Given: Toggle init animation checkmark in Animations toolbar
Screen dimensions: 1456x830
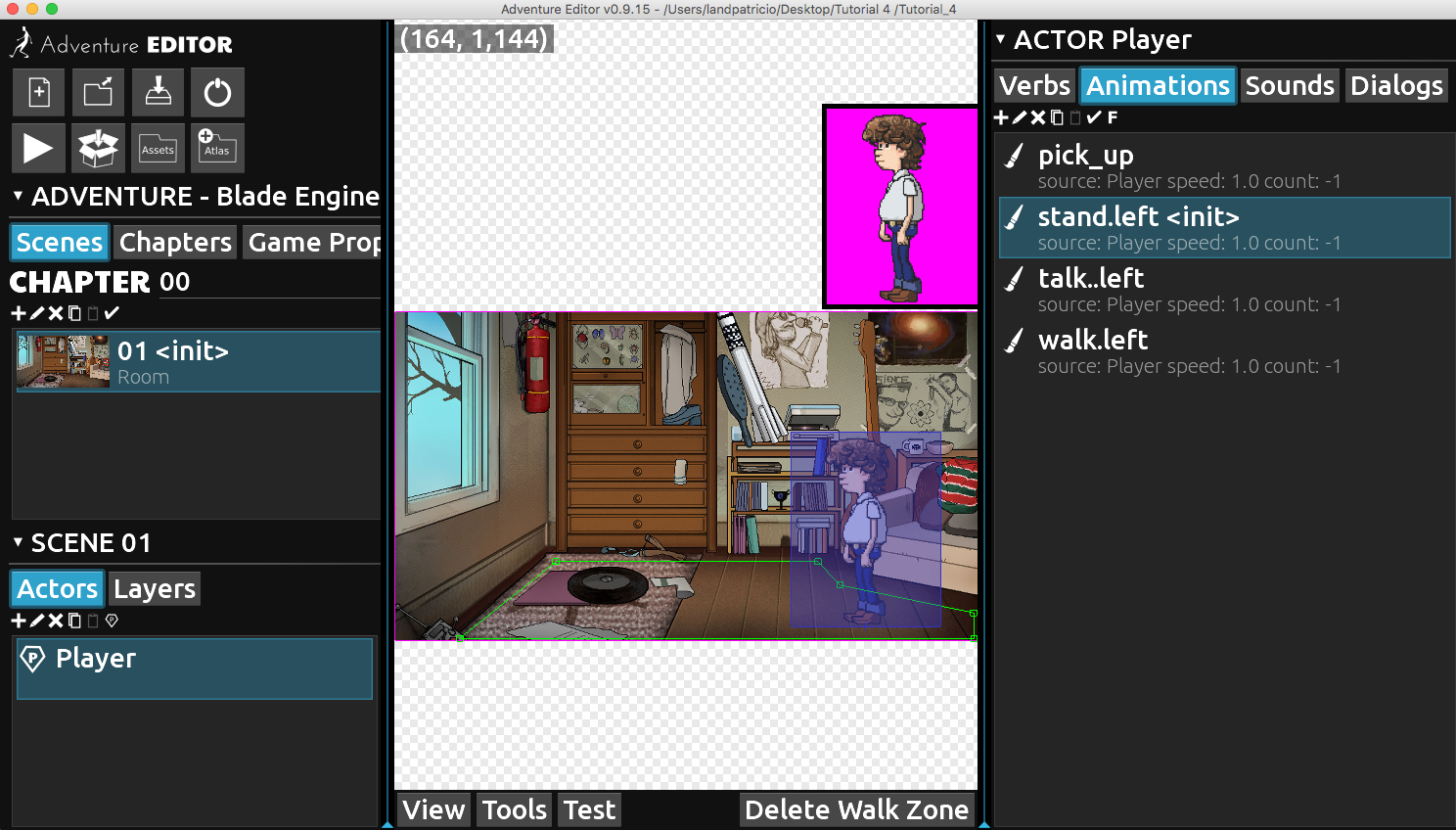Looking at the screenshot, I should click(x=1094, y=117).
